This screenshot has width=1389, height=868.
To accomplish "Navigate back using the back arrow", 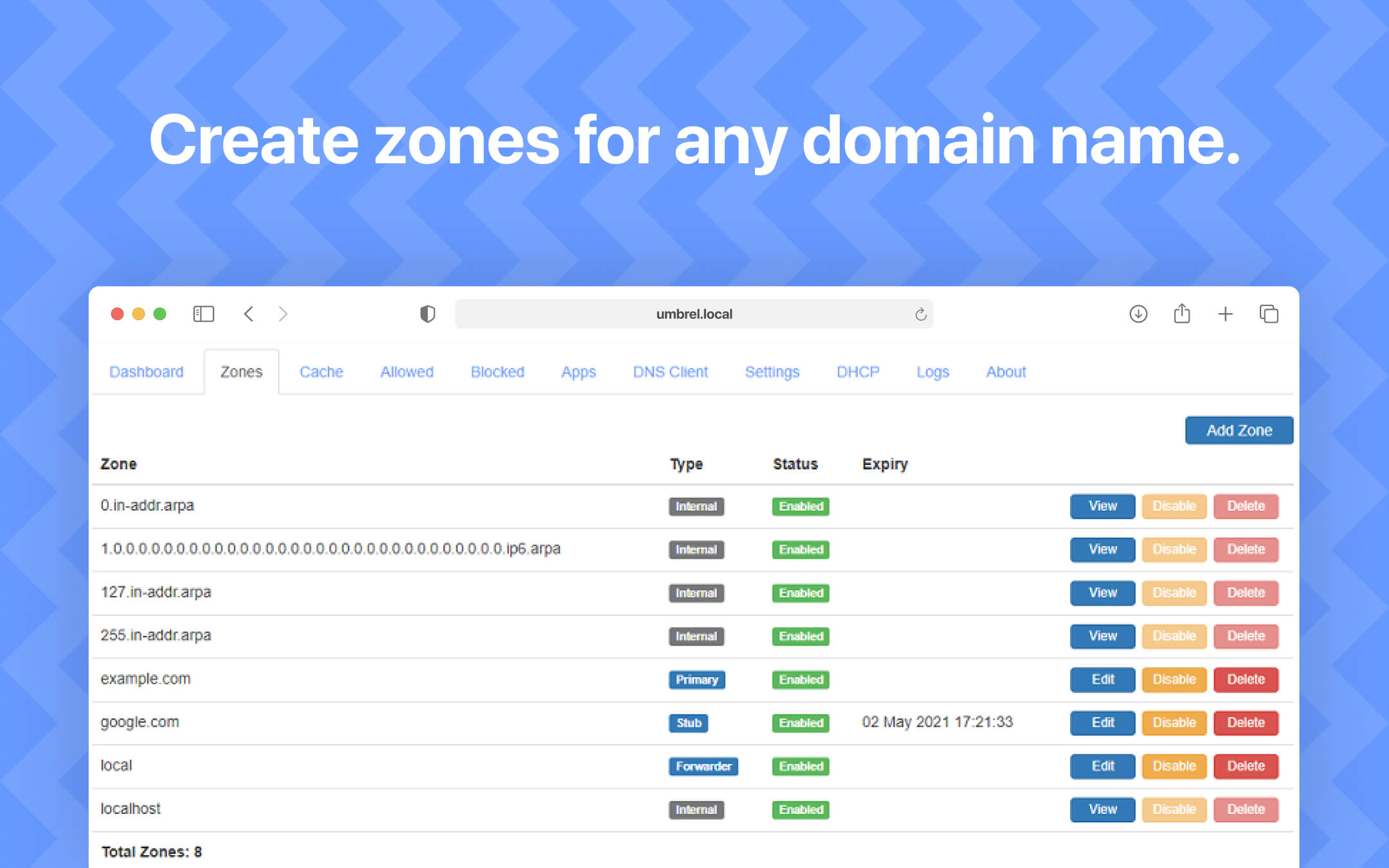I will [x=249, y=314].
